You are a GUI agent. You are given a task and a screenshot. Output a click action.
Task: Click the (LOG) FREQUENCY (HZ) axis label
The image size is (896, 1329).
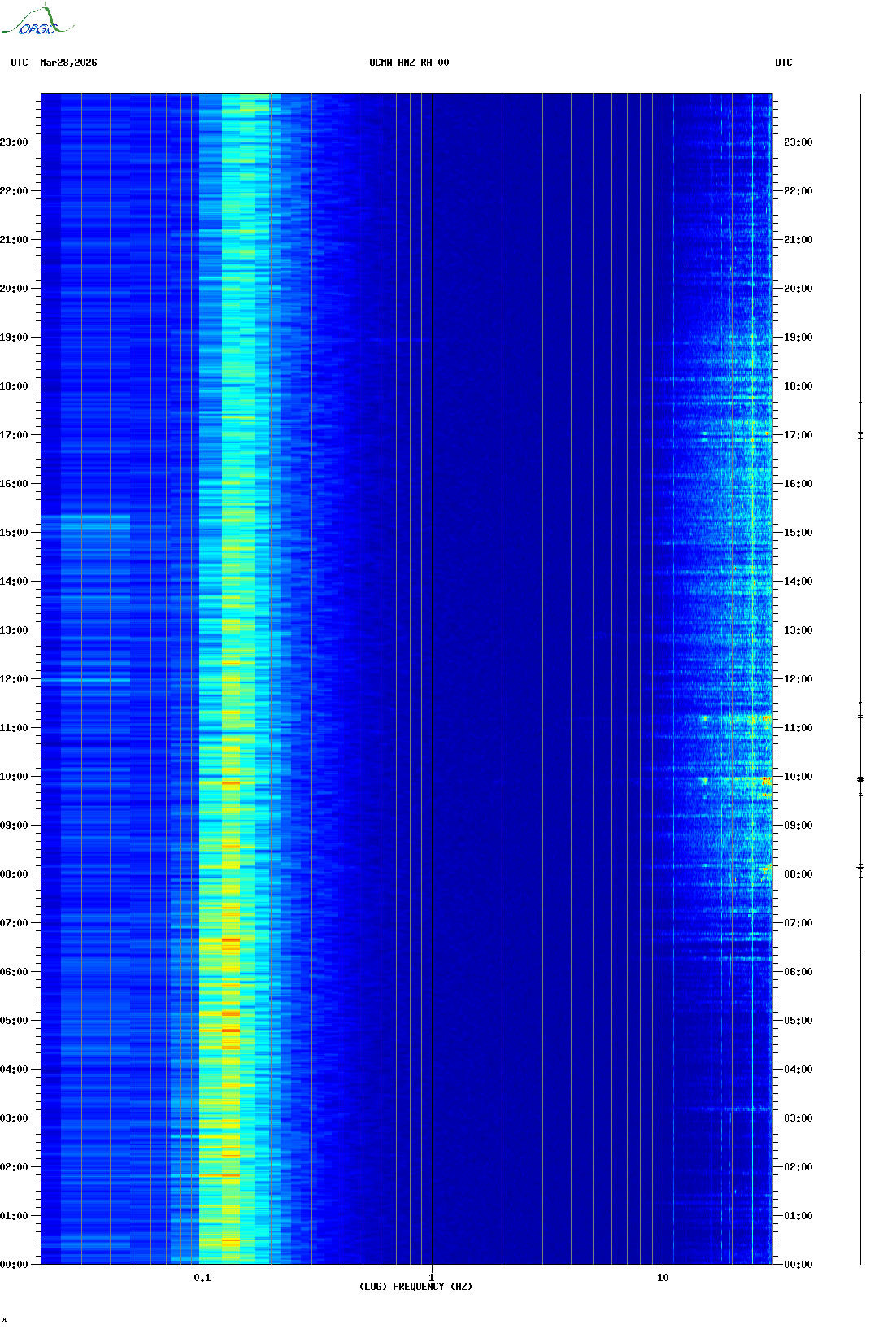415,1286
